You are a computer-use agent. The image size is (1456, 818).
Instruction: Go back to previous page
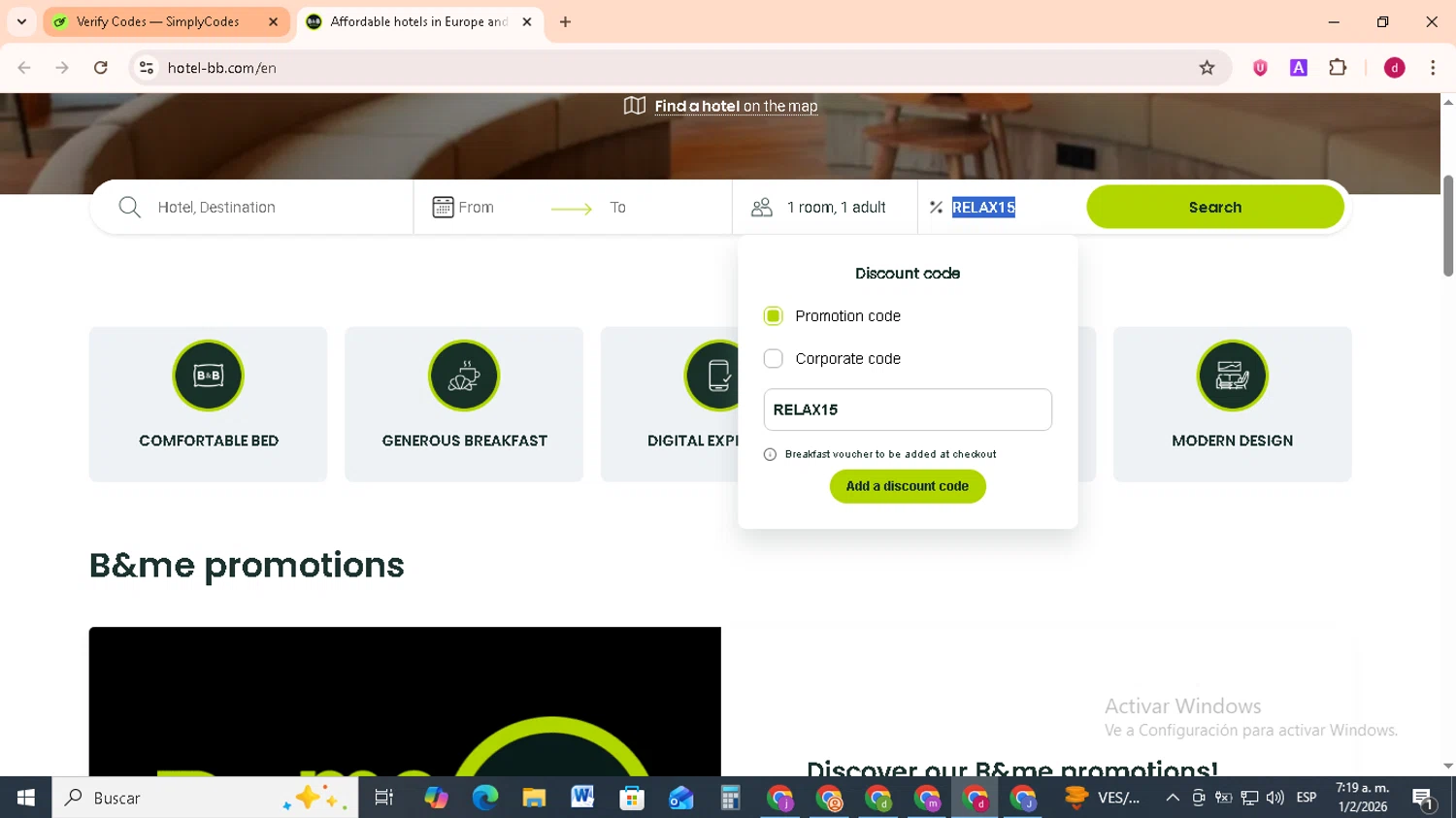pos(24,68)
